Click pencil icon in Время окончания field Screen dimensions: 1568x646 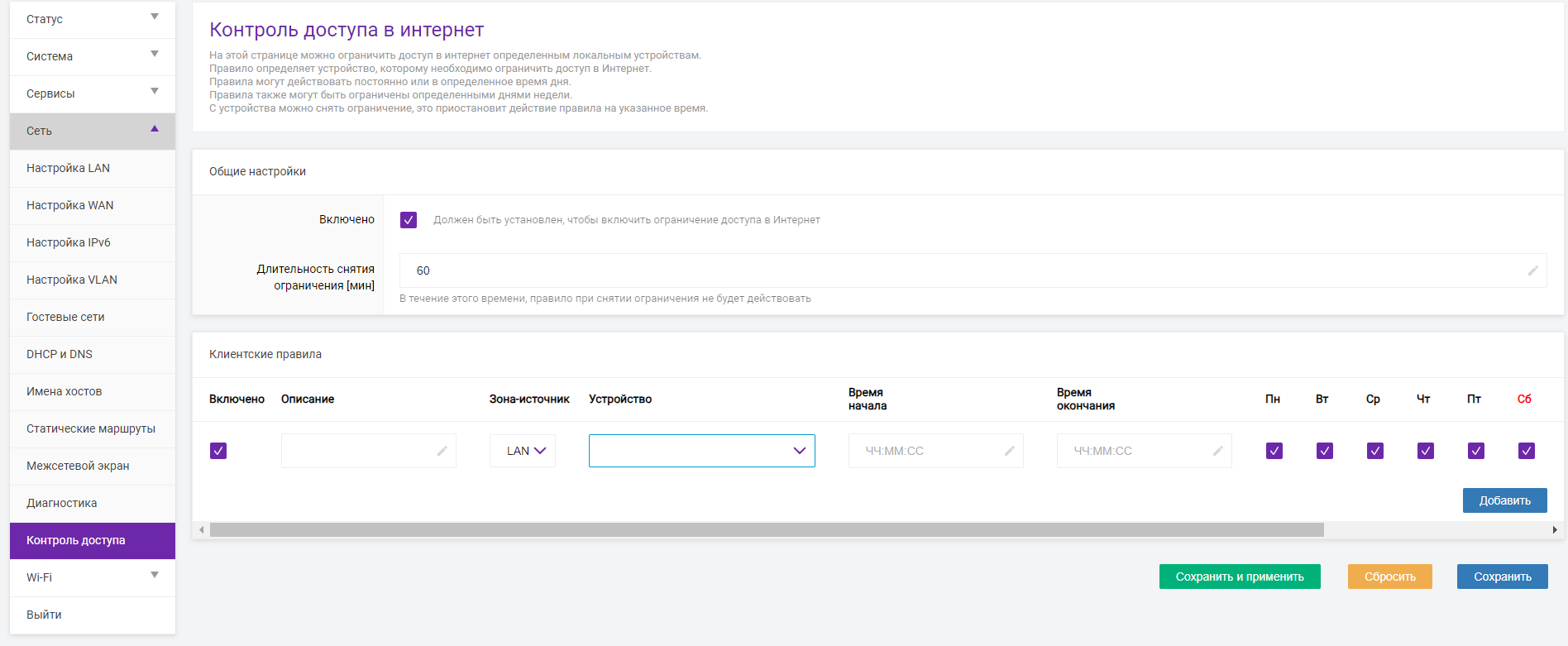coord(1218,451)
